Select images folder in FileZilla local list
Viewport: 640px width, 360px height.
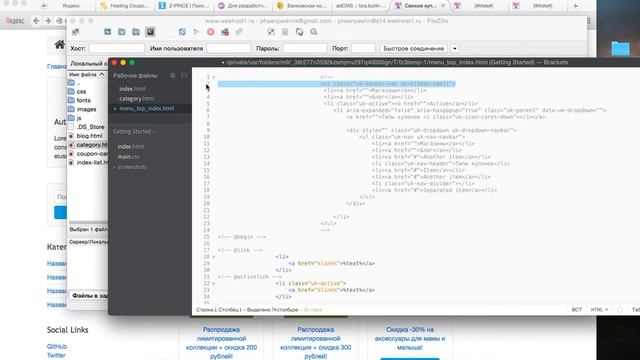coord(87,109)
